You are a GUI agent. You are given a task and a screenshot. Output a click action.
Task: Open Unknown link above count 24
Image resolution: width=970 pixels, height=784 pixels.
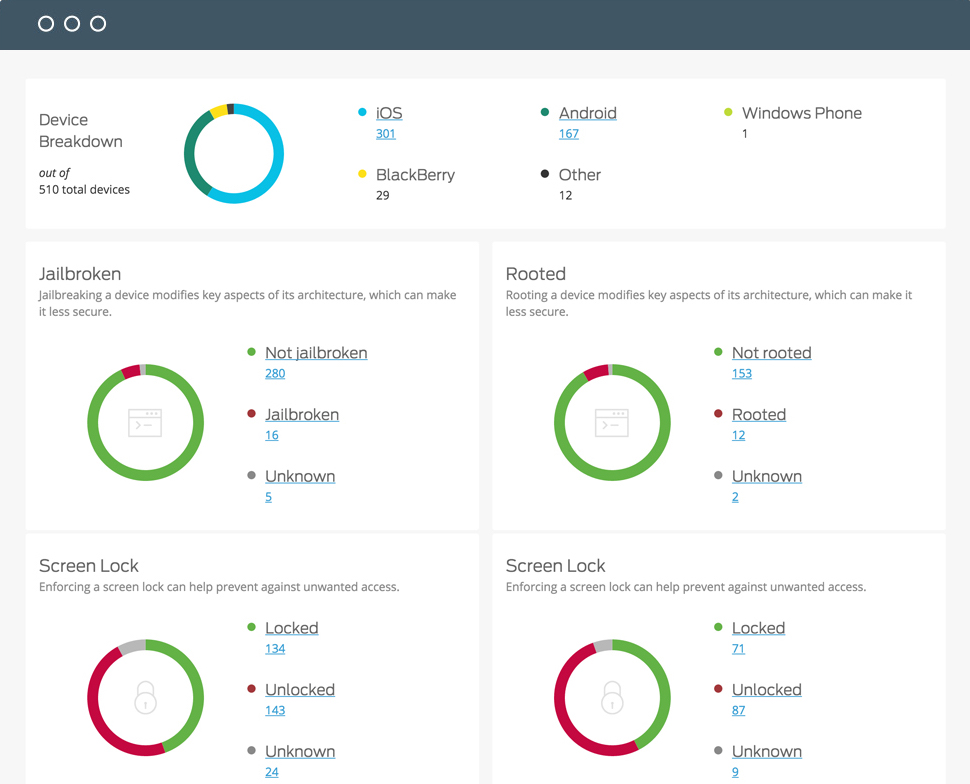point(300,752)
